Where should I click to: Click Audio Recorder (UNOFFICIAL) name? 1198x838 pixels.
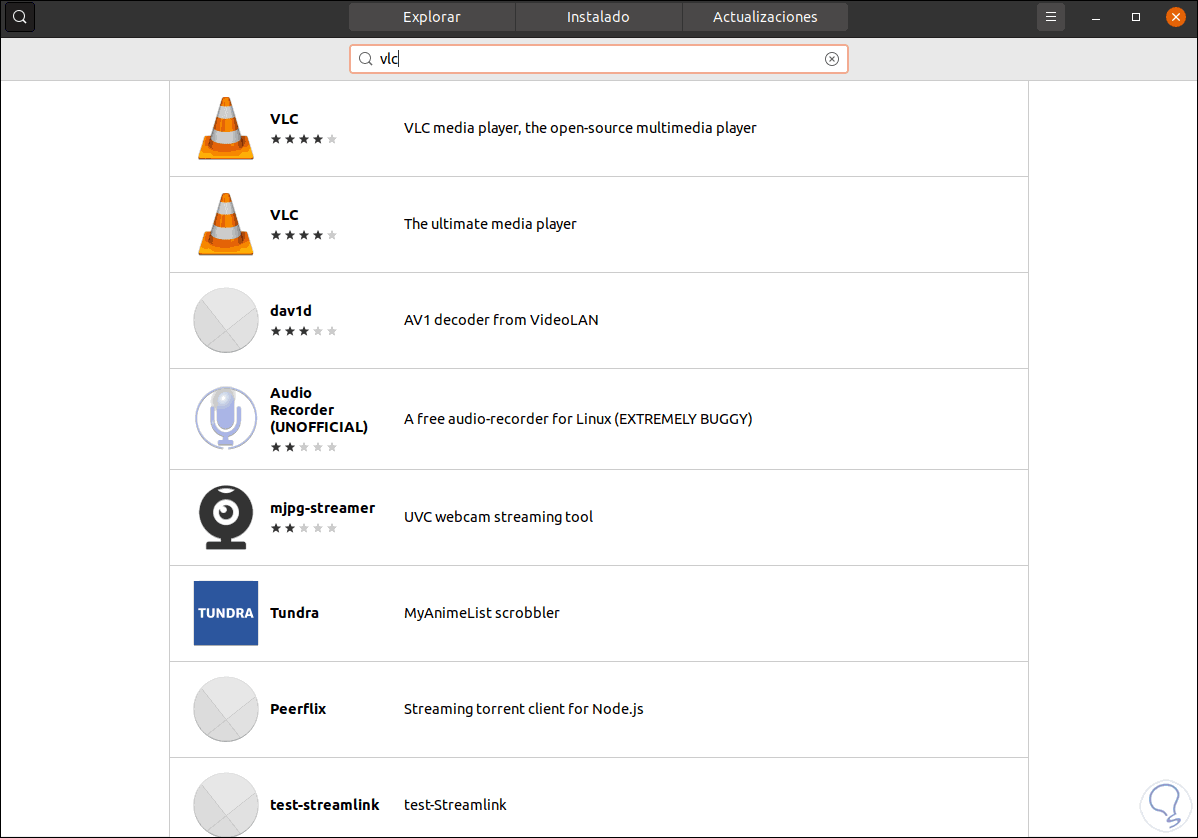tap(319, 409)
